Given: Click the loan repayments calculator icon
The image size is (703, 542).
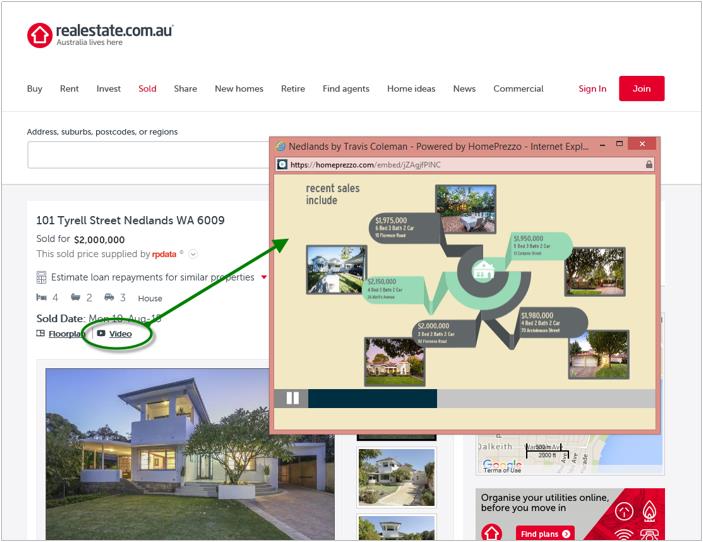Looking at the screenshot, I should pyautogui.click(x=41, y=278).
